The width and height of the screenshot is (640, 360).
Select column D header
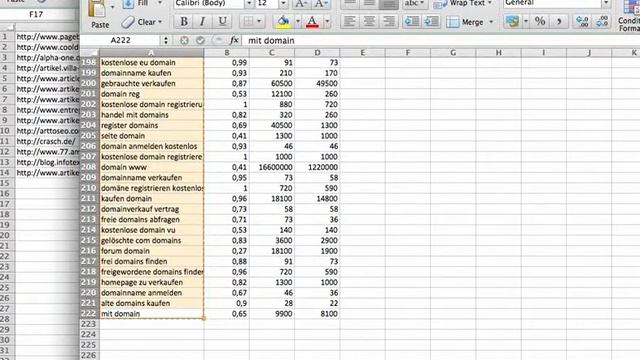pyautogui.click(x=317, y=53)
